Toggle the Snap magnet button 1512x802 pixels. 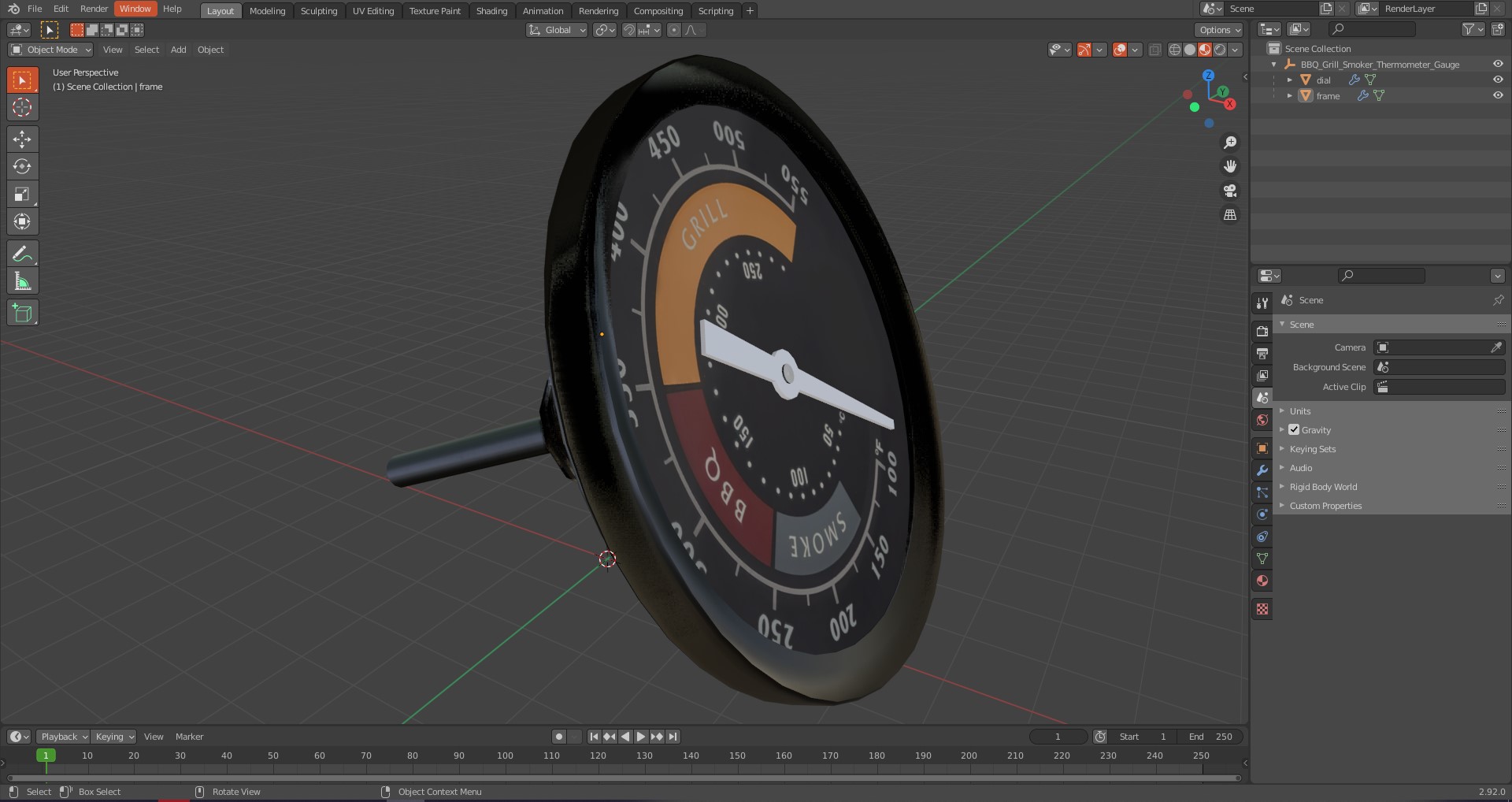[x=628, y=30]
